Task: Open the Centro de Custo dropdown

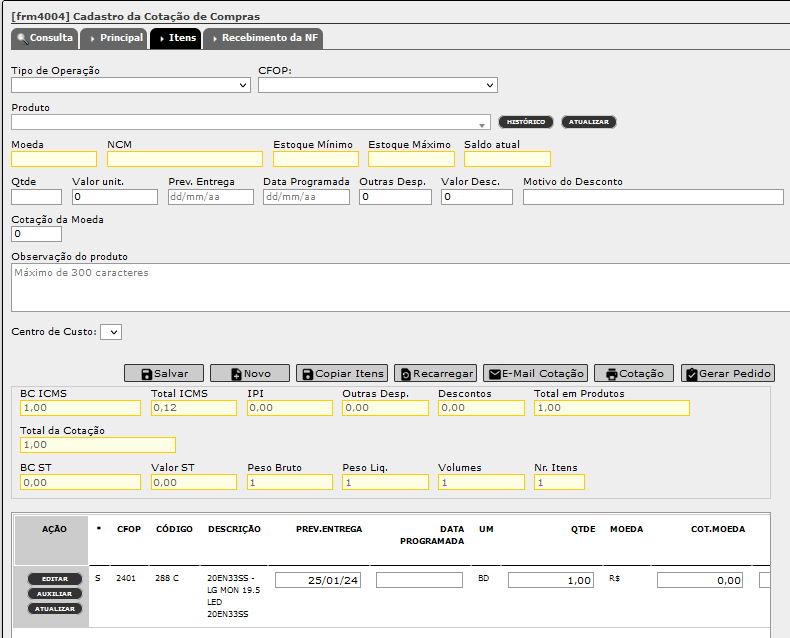Action: (111, 332)
